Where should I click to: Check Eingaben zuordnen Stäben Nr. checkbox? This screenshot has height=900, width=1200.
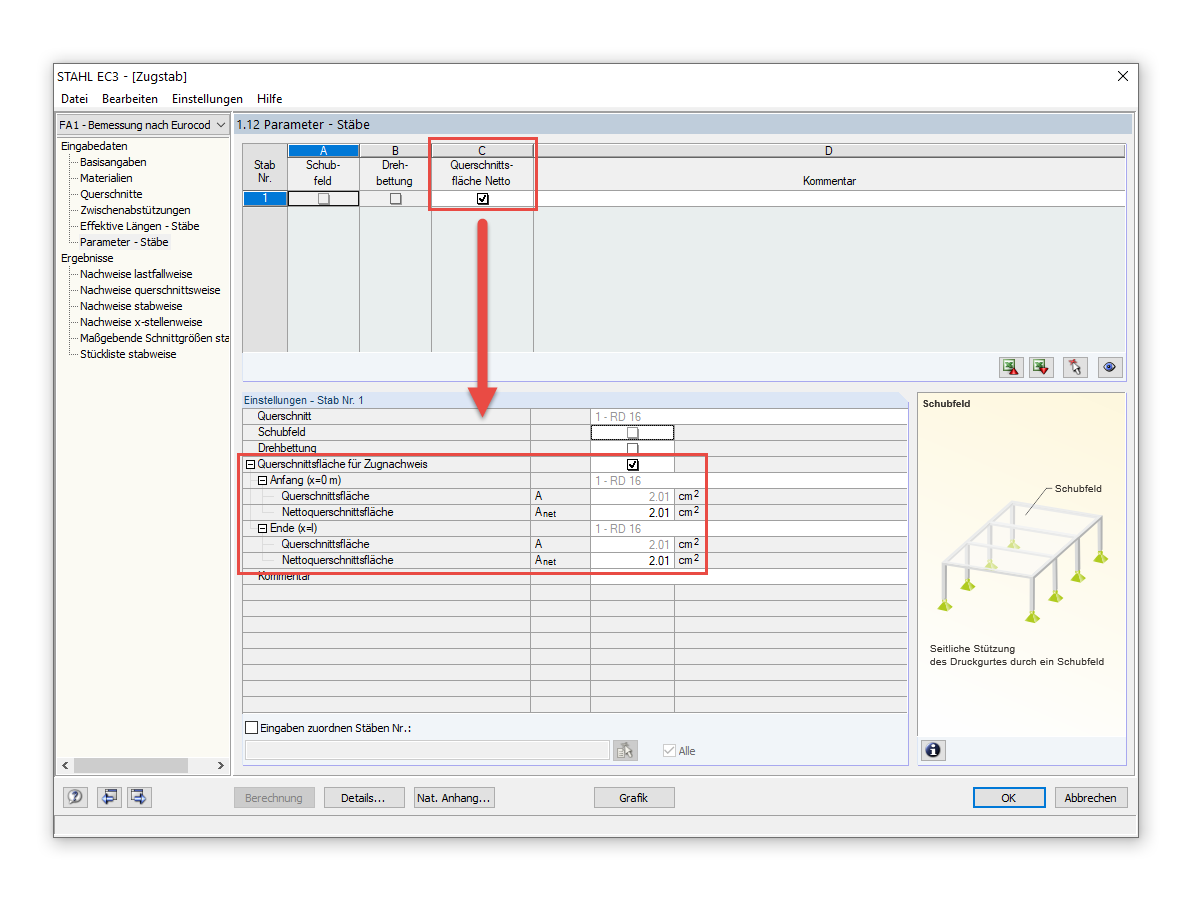[251, 728]
